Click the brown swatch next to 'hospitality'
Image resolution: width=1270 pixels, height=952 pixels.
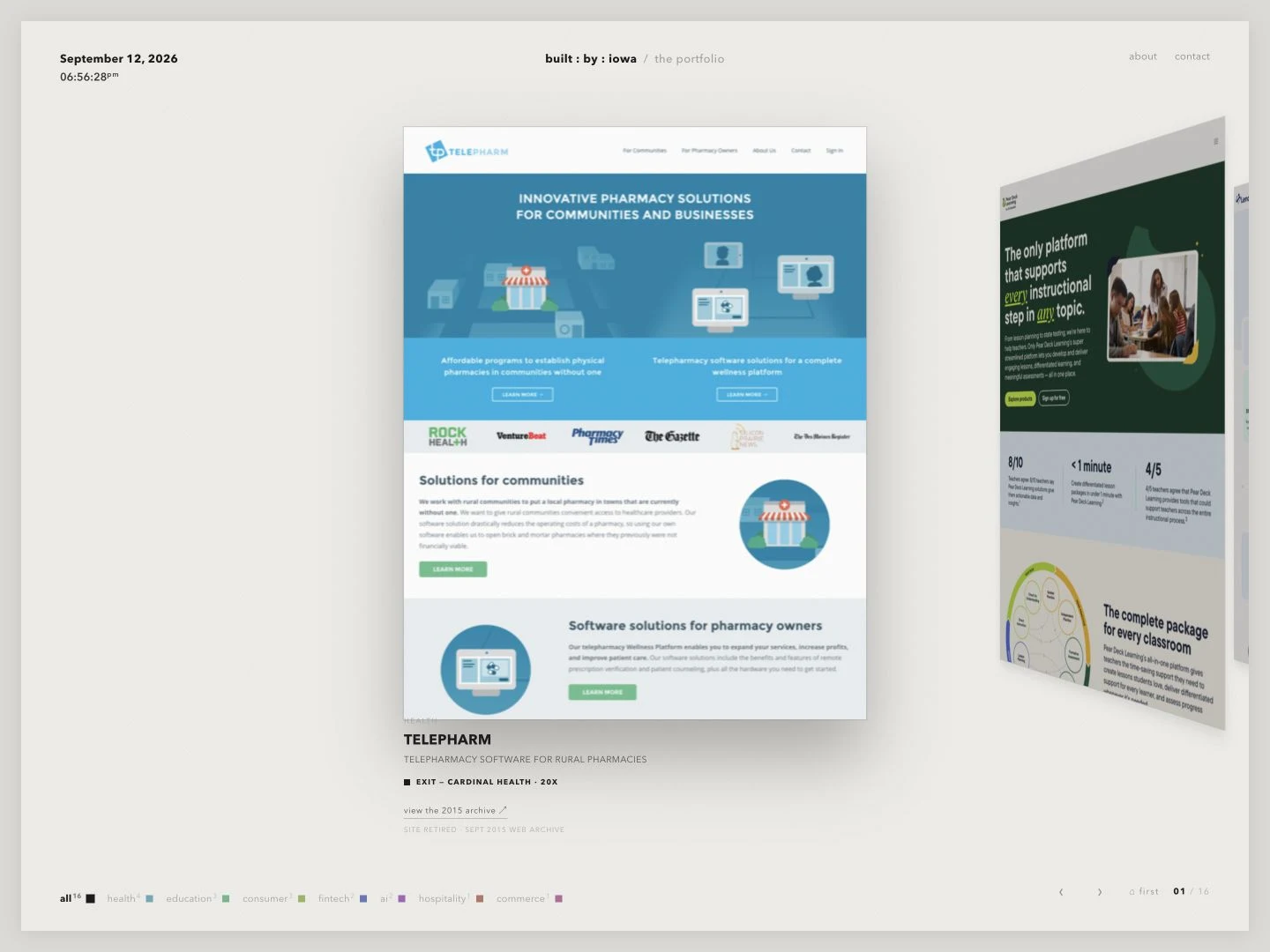480,899
